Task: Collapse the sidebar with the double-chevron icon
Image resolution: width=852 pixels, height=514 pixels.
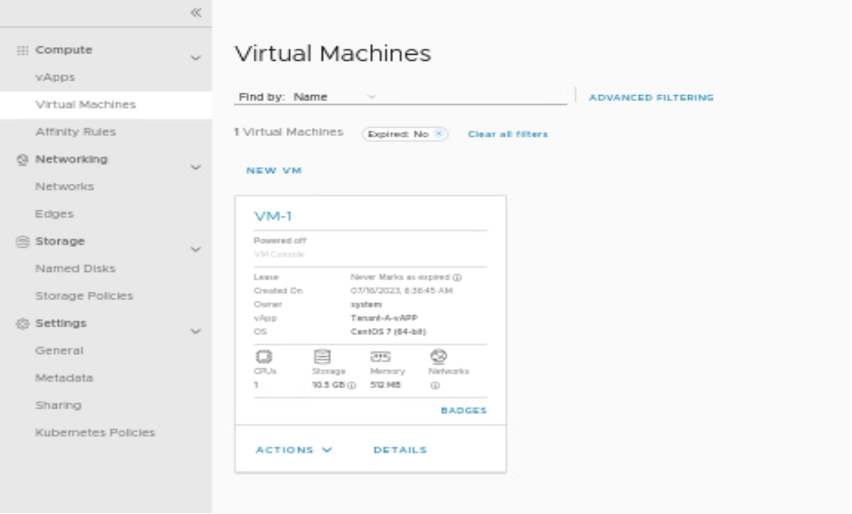Action: click(x=196, y=13)
